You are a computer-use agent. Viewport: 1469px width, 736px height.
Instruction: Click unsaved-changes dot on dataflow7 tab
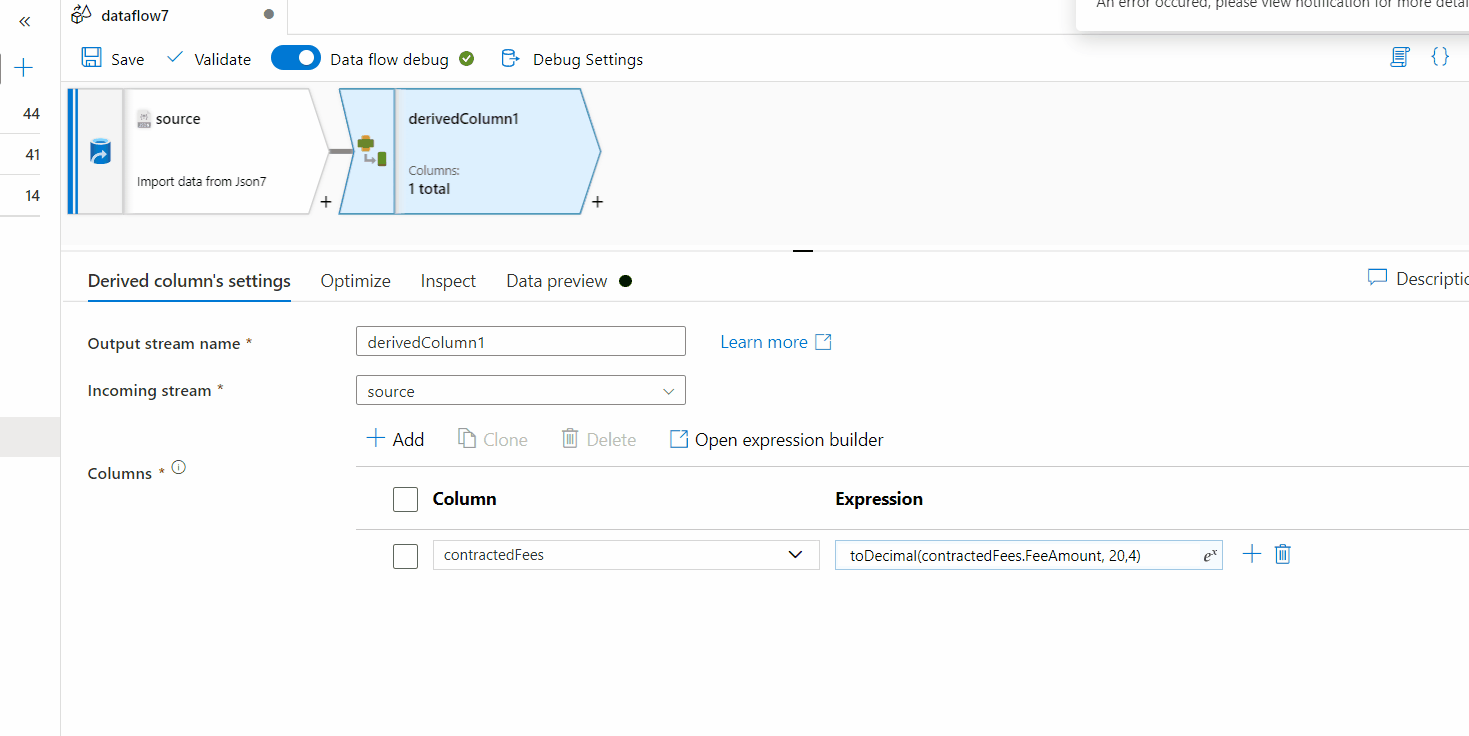[268, 15]
